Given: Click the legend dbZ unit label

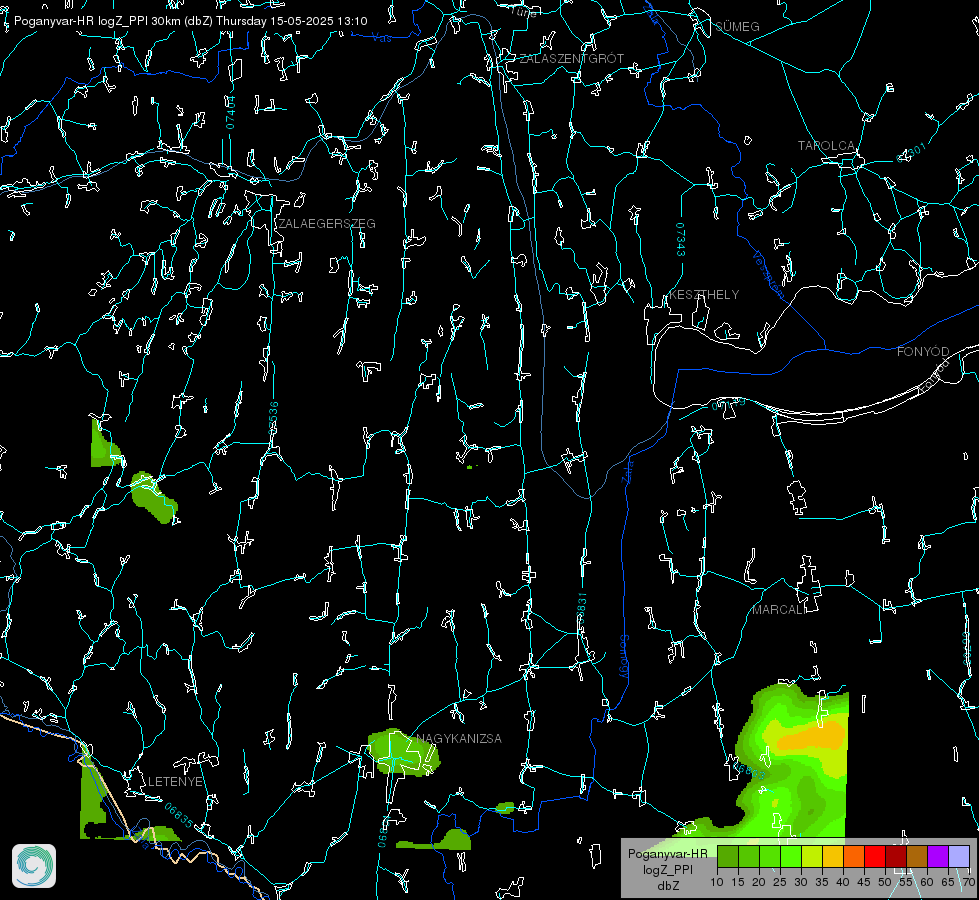Looking at the screenshot, I should click(x=667, y=886).
